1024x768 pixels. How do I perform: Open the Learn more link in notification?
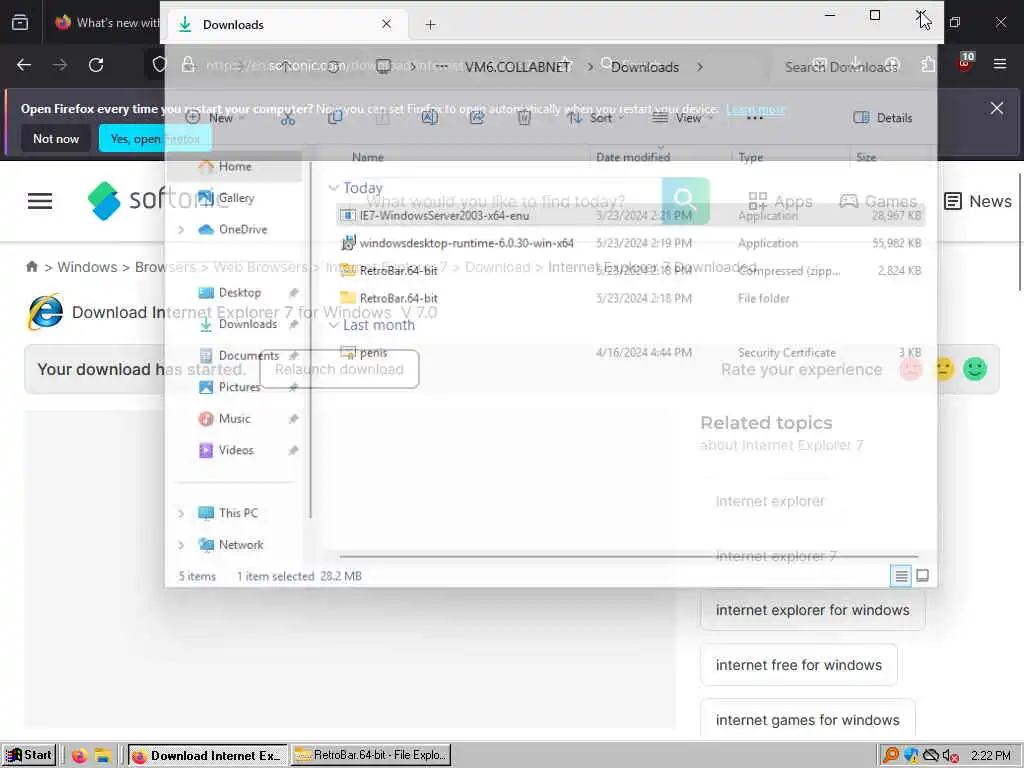click(756, 109)
